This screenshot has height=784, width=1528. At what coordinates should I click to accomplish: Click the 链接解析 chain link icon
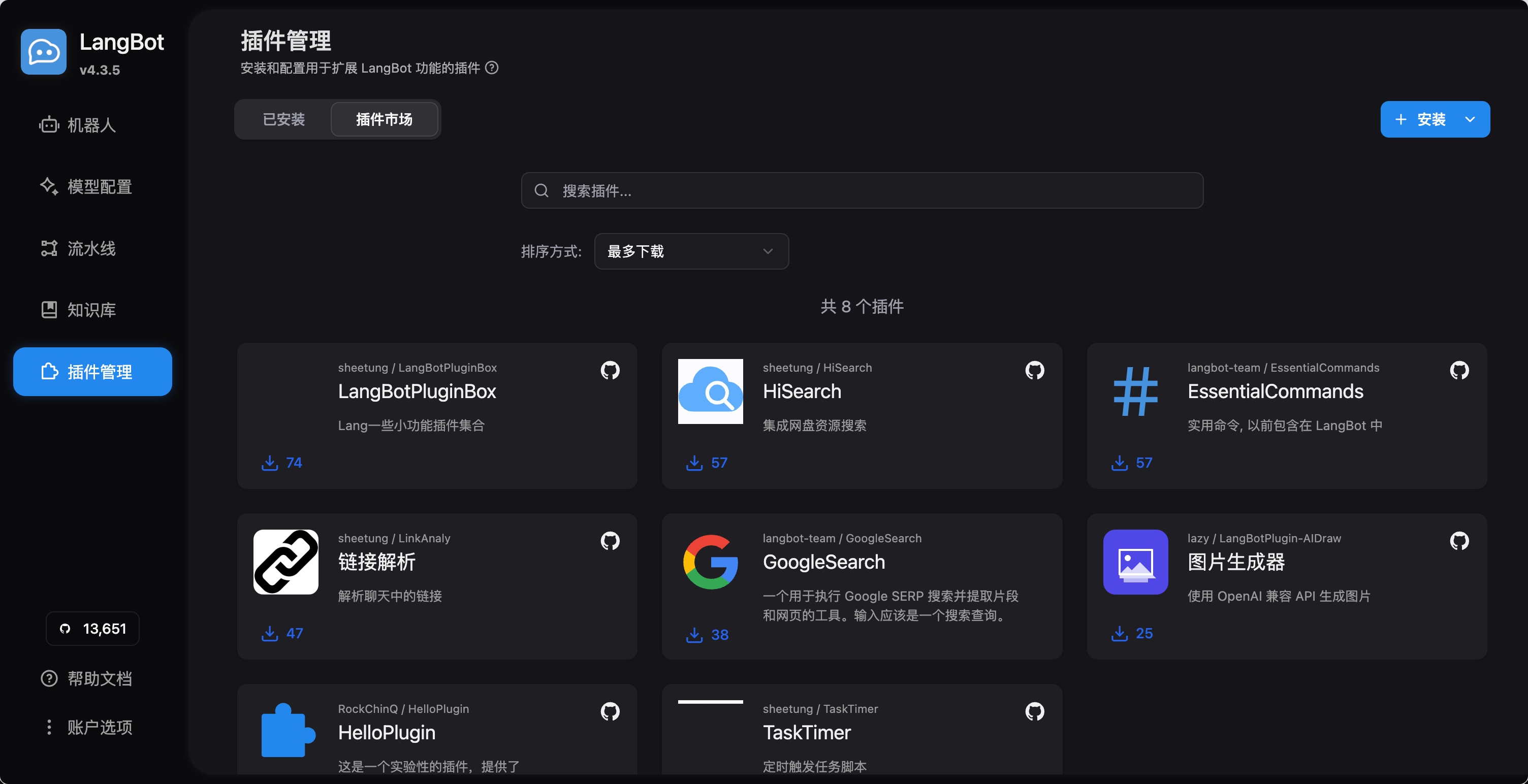pyautogui.click(x=286, y=562)
